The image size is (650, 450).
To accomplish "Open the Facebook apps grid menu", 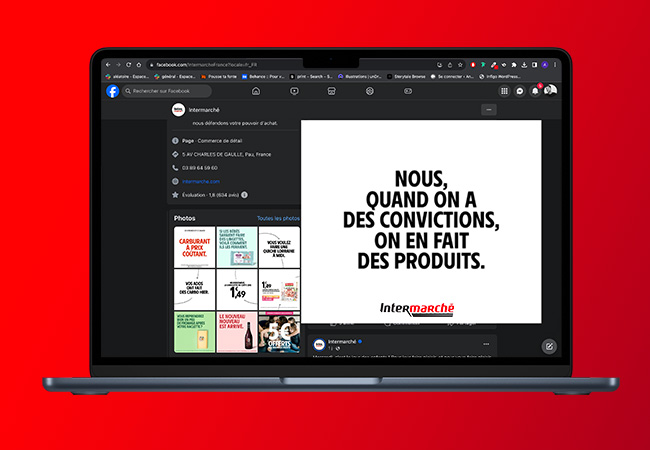I will [x=503, y=91].
